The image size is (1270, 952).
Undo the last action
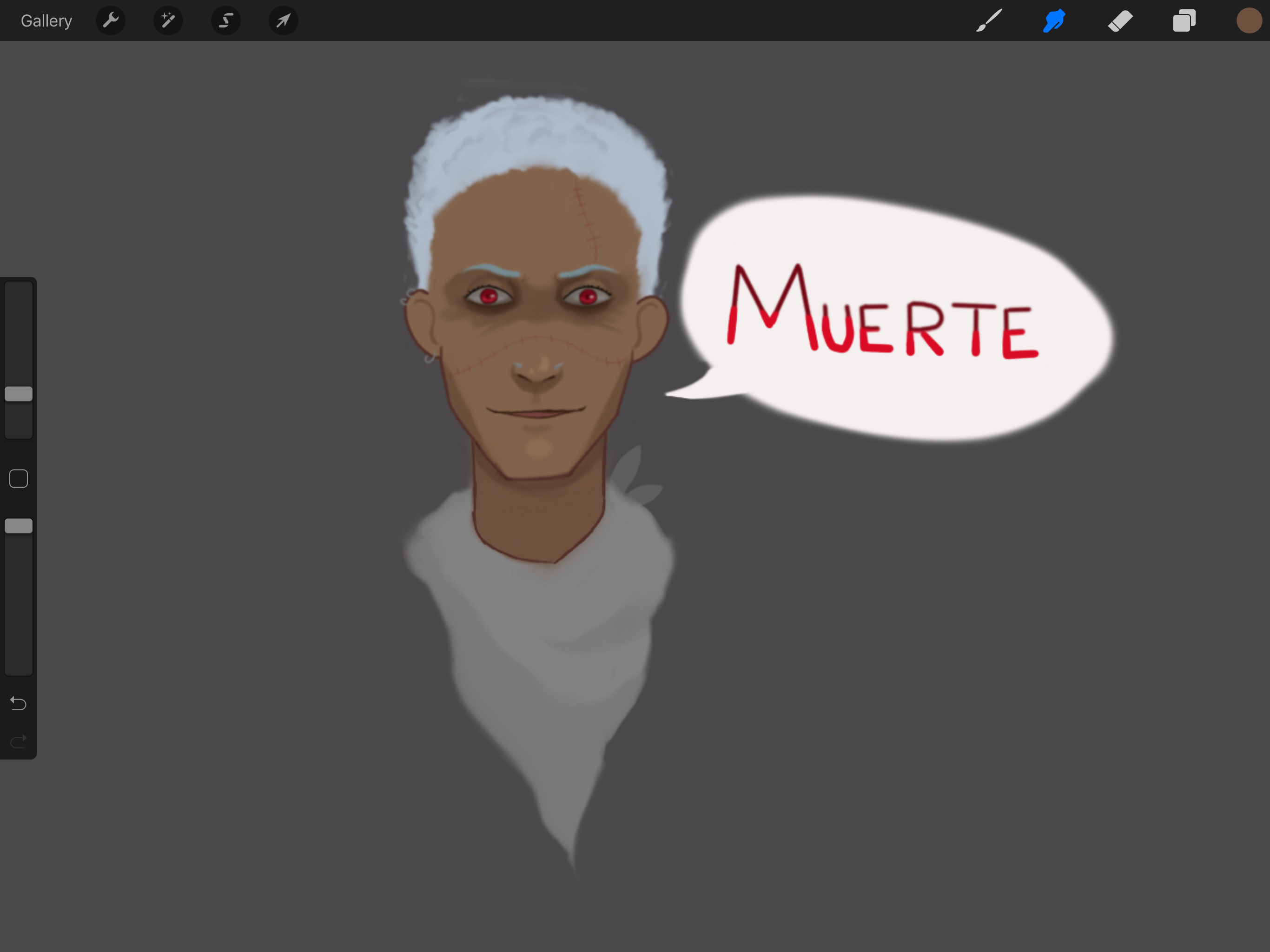click(x=19, y=703)
